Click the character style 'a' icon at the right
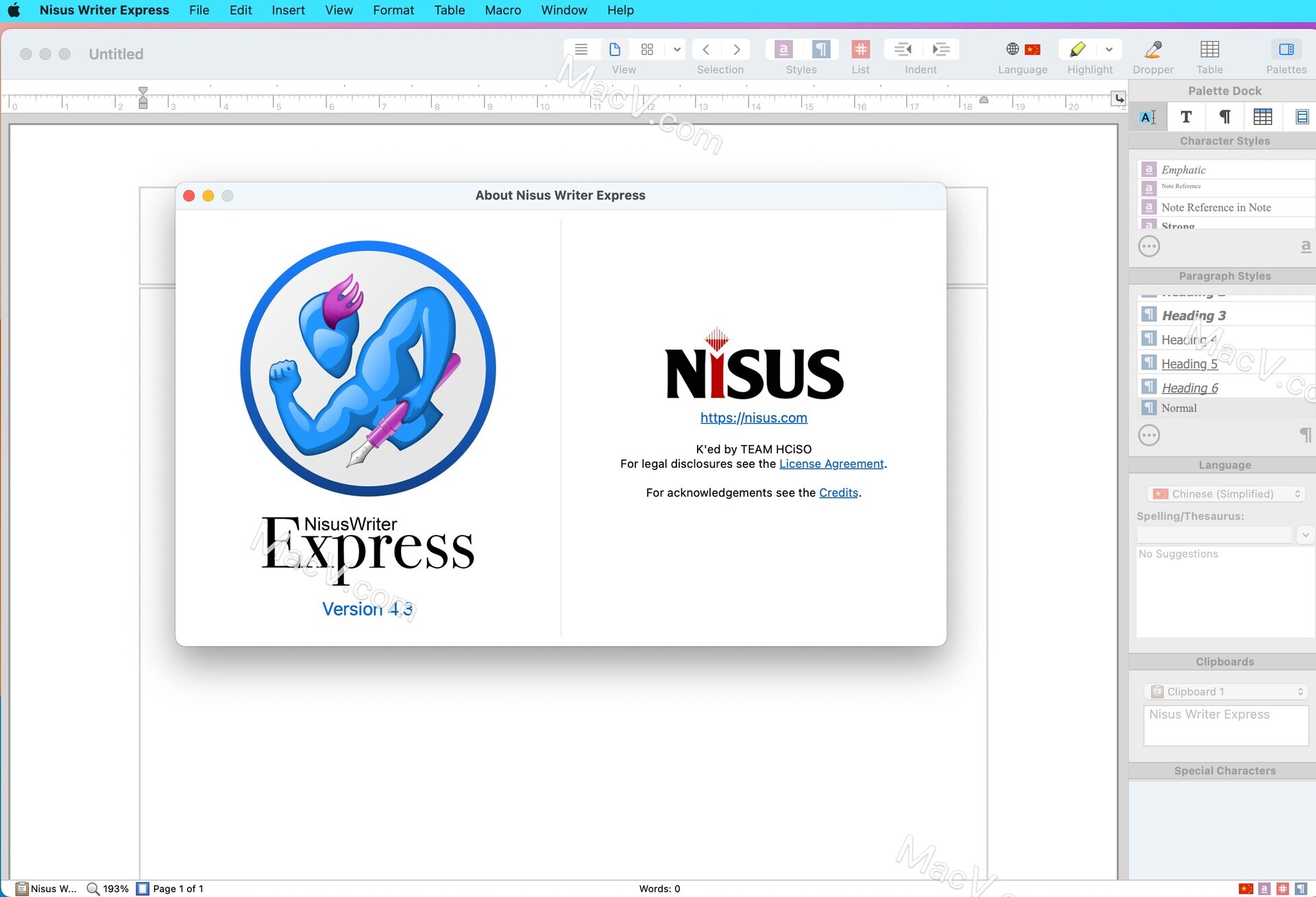The image size is (1316, 897). click(1306, 246)
